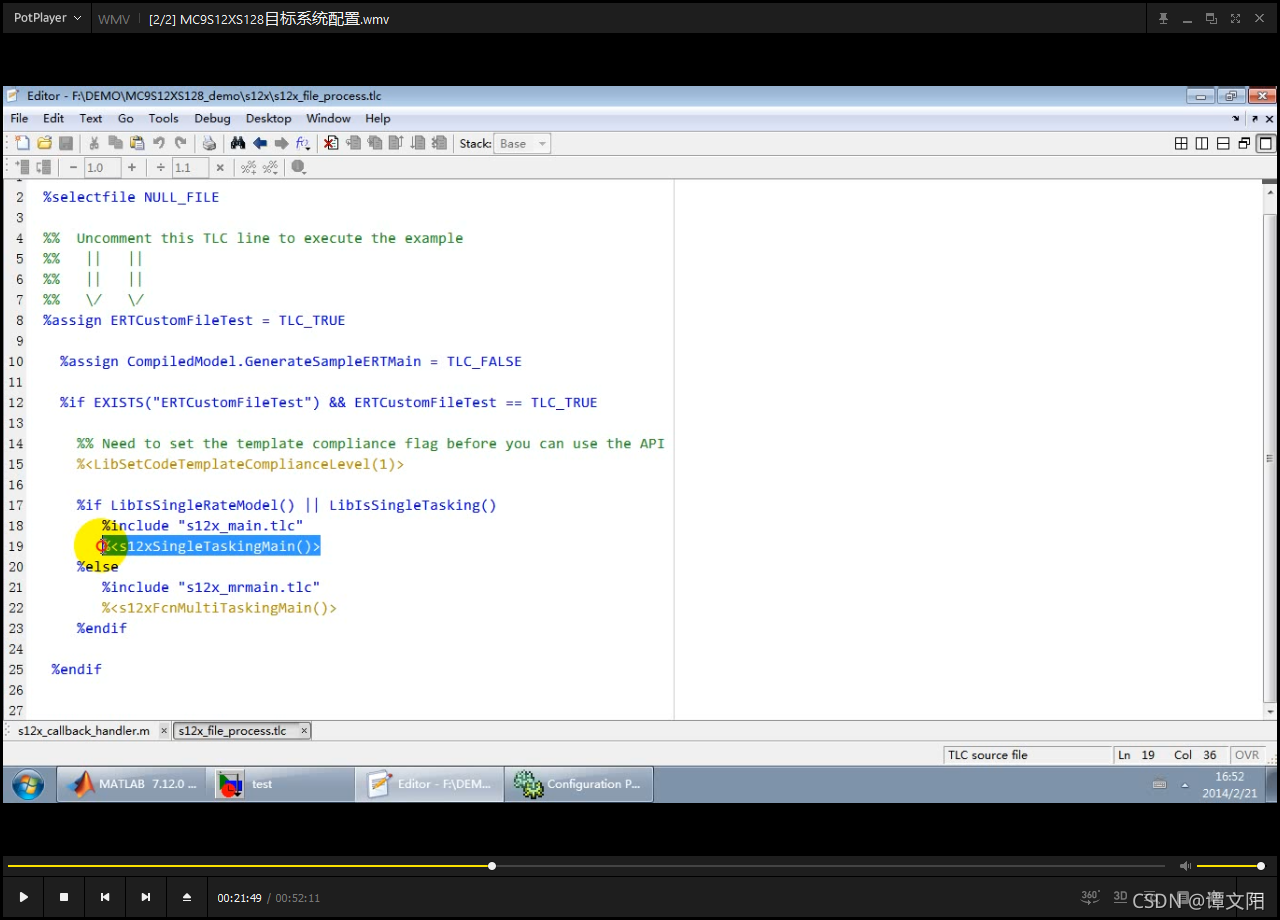Click the evaluate cell and advance icon
Screen dimensions: 1280x920
[44, 167]
